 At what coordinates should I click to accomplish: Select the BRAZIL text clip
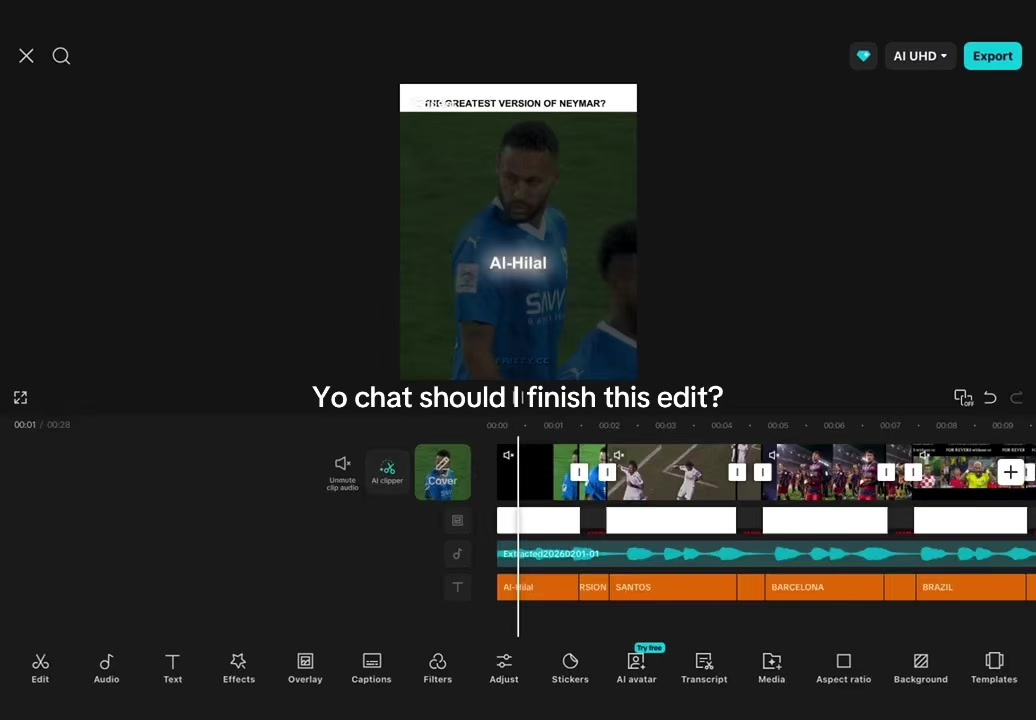click(x=971, y=587)
